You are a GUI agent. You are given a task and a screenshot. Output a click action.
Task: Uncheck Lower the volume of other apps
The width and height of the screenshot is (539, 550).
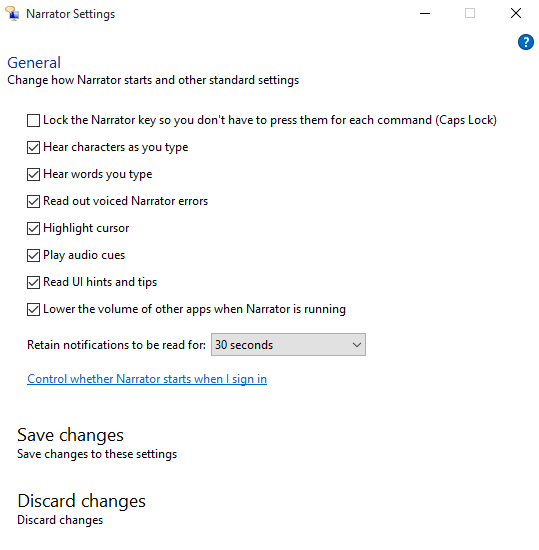[x=33, y=309]
